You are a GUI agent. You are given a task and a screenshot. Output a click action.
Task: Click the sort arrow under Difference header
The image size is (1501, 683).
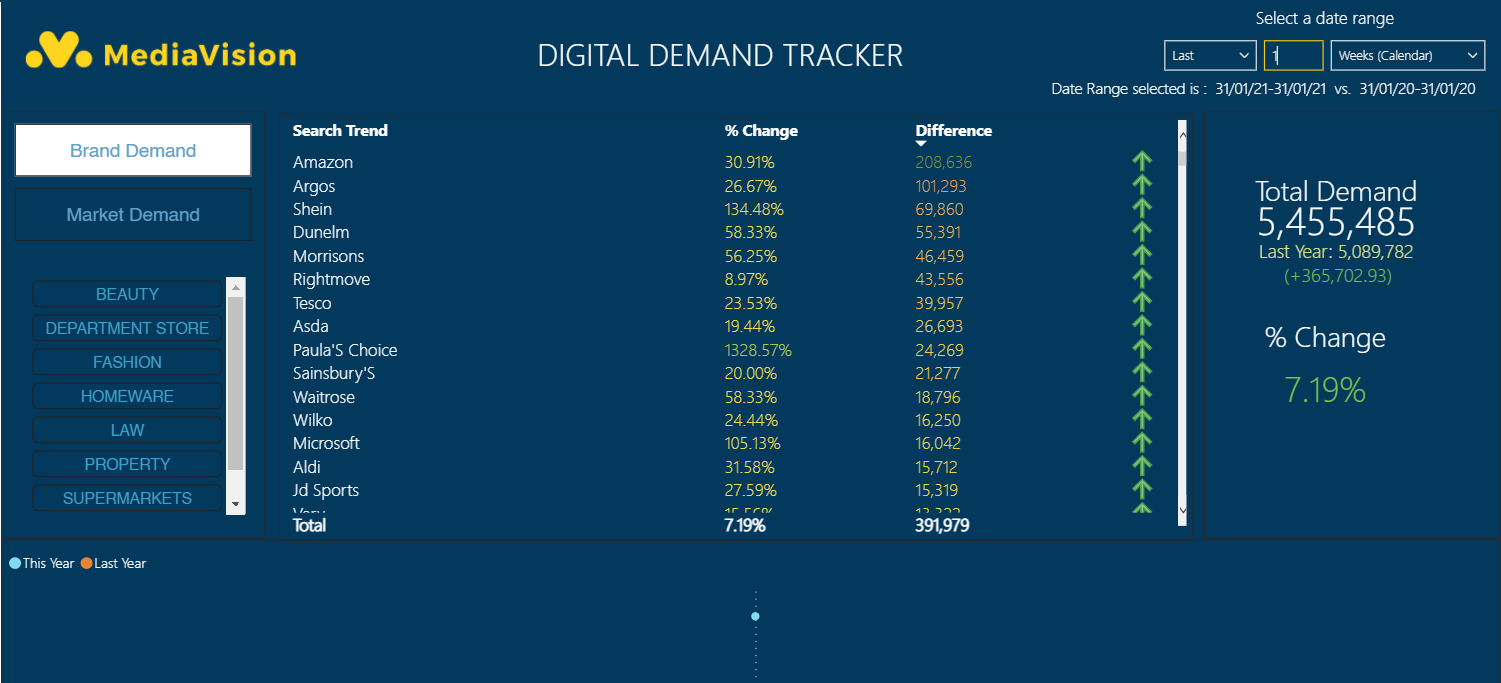tap(922, 144)
